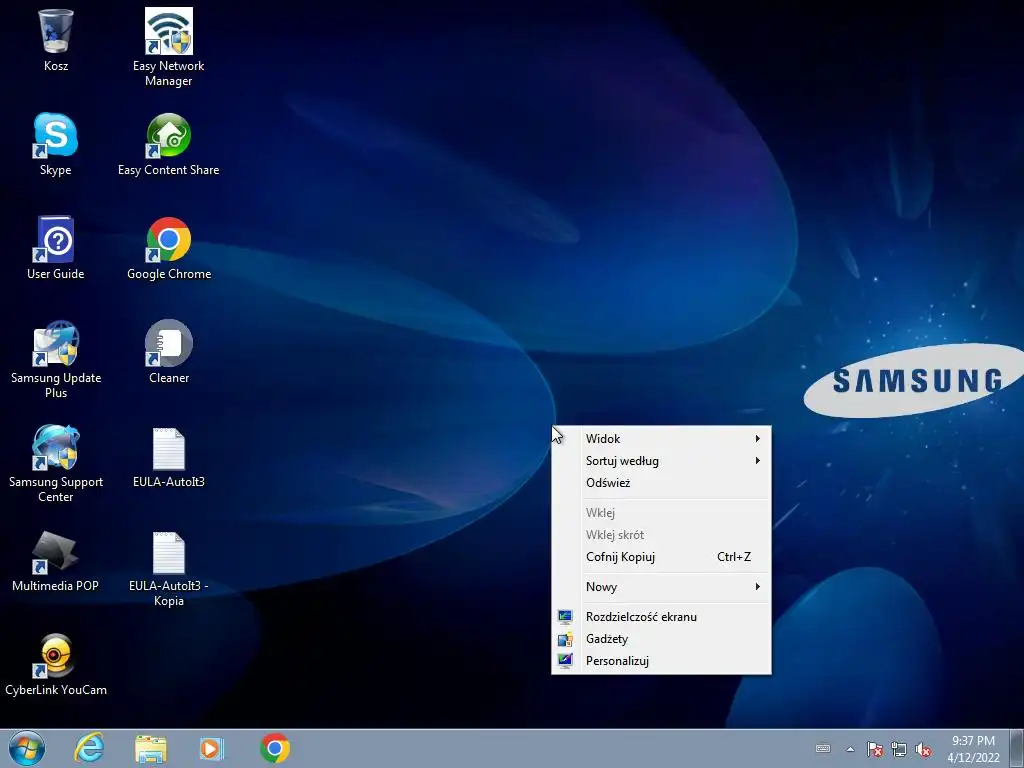The height and width of the screenshot is (768, 1024).
Task: Select the Cleaner desktop shortcut
Action: (168, 351)
